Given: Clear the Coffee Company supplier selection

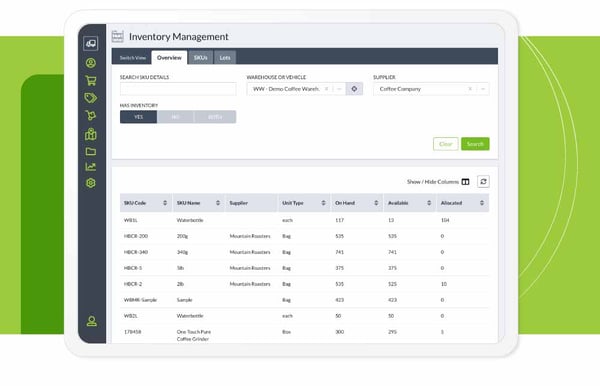Looking at the screenshot, I should point(470,89).
